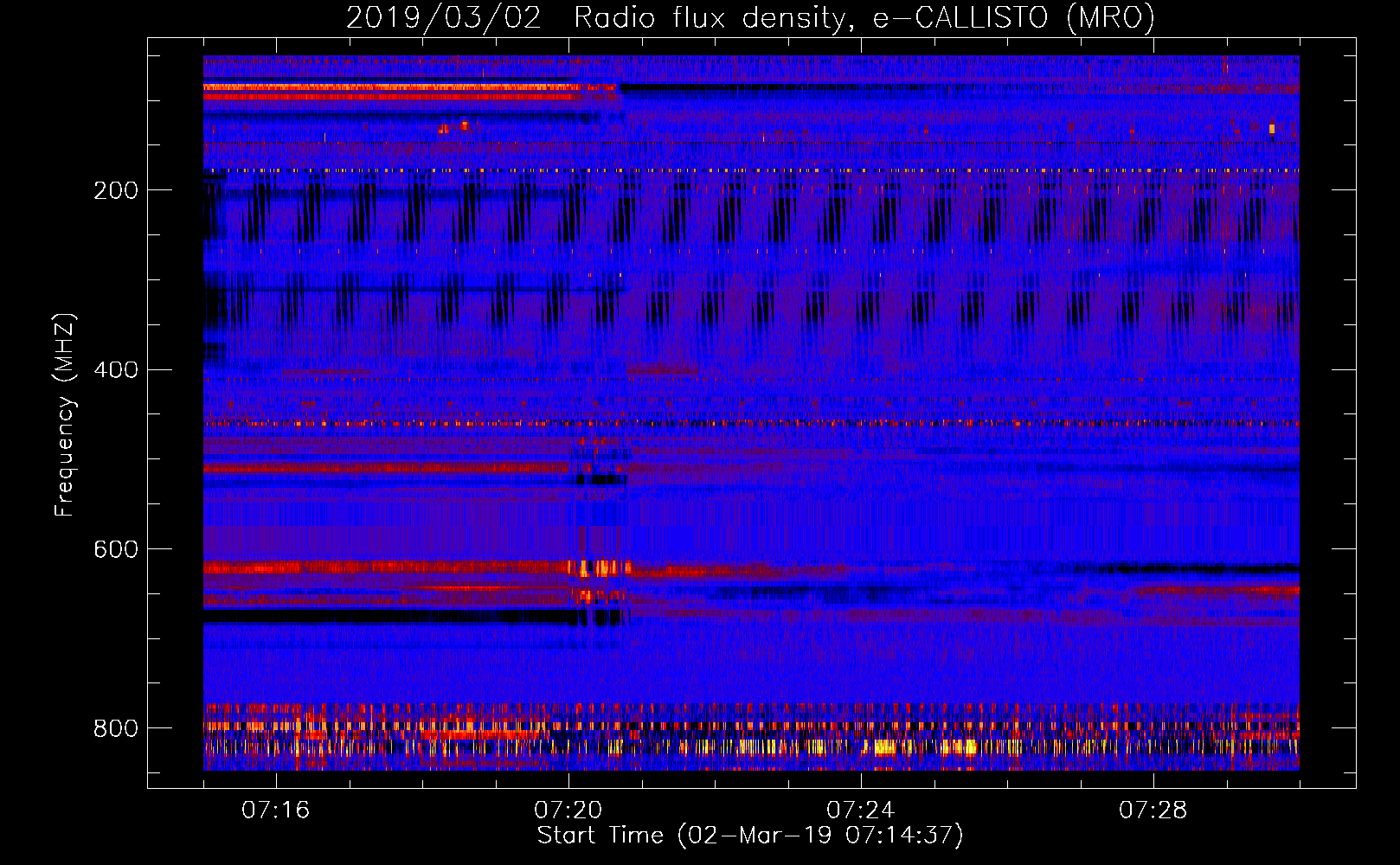The image size is (1400, 865).
Task: Click the 07:20 time tick label
Action: point(568,811)
